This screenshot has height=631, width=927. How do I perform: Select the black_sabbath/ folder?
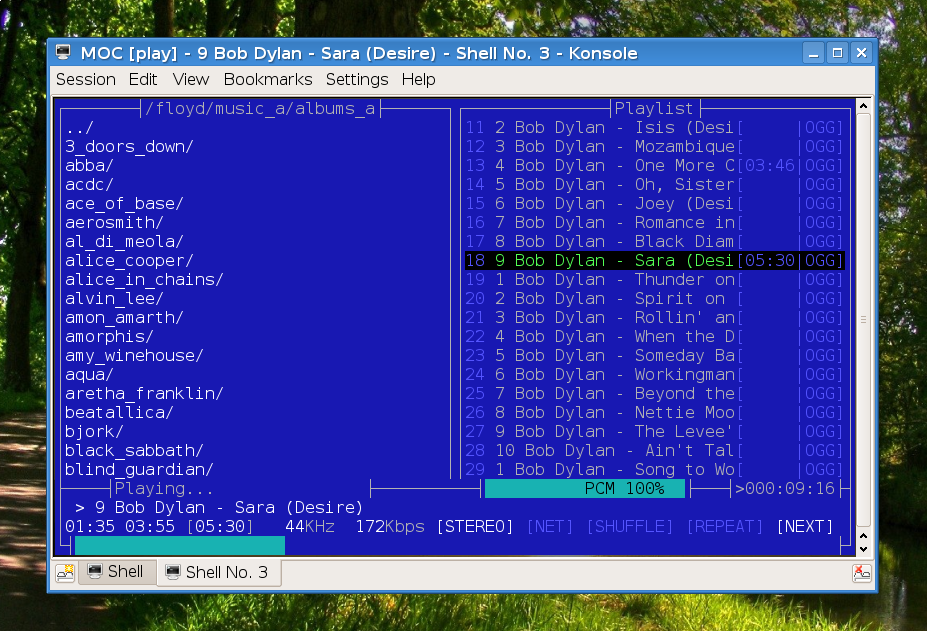click(x=134, y=450)
